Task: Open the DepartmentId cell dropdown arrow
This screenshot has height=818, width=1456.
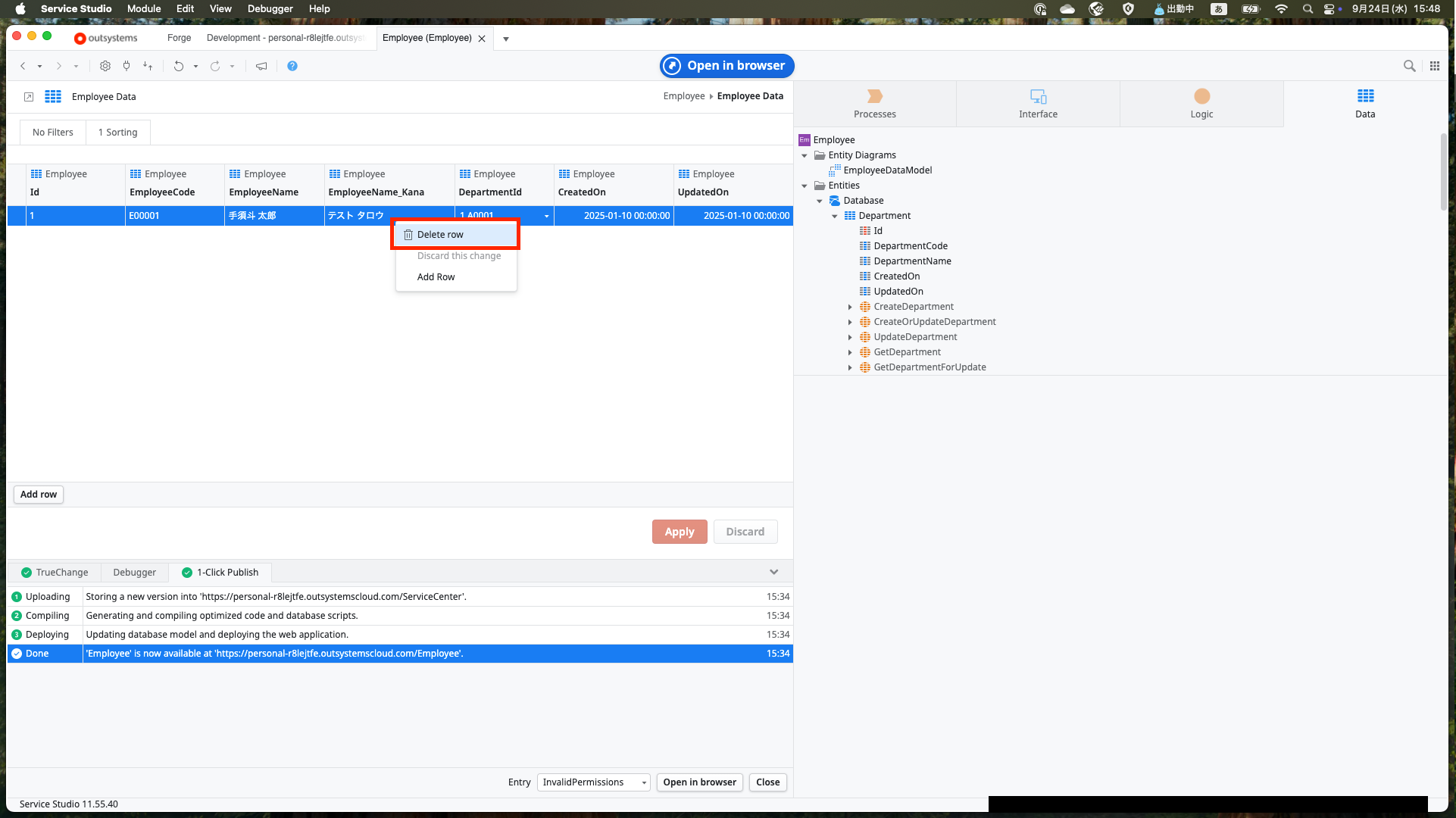Action: click(x=546, y=217)
